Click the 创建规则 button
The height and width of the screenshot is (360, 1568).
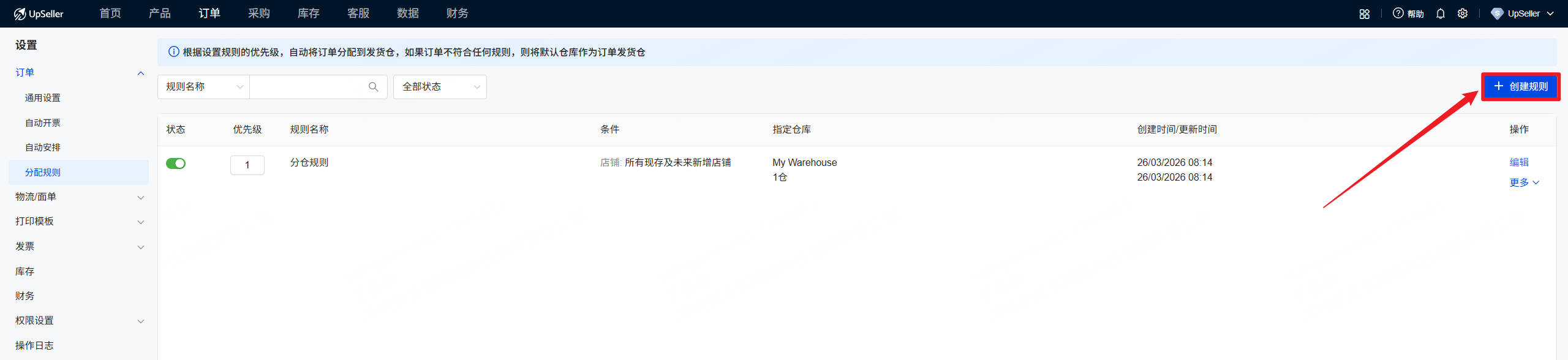click(x=1520, y=86)
